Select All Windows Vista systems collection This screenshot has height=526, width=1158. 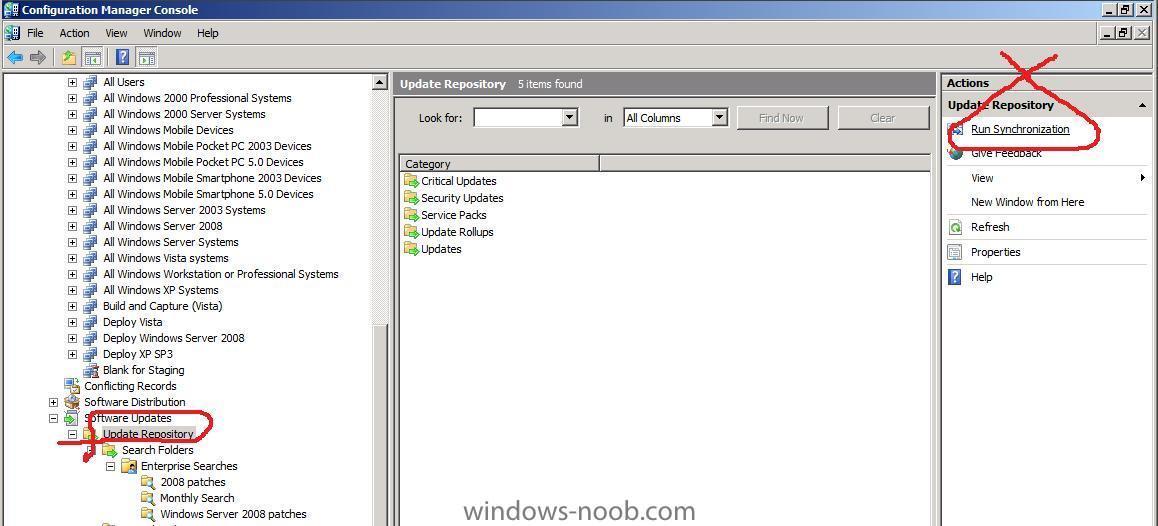[165, 258]
